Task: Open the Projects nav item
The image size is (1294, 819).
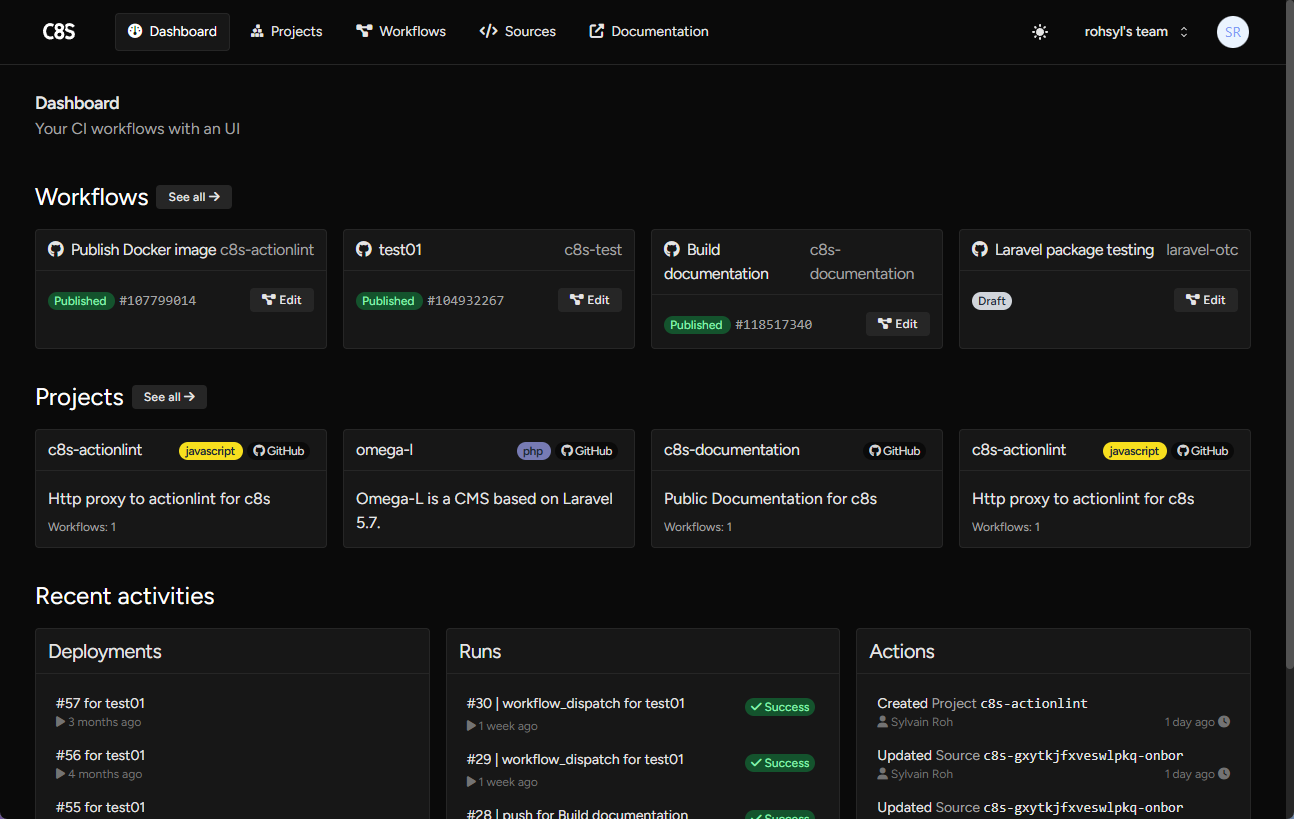Action: (x=286, y=32)
